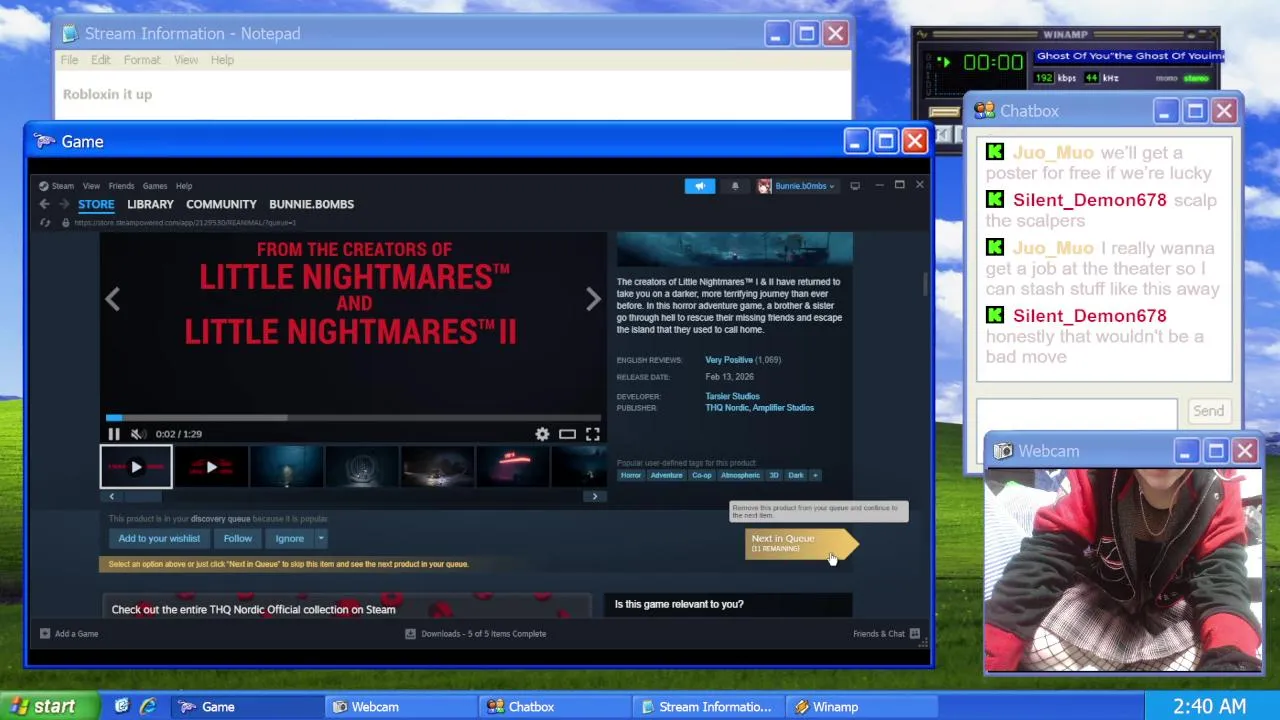The height and width of the screenshot is (720, 1280).
Task: Open the Very Positive reviews link
Action: coord(729,360)
